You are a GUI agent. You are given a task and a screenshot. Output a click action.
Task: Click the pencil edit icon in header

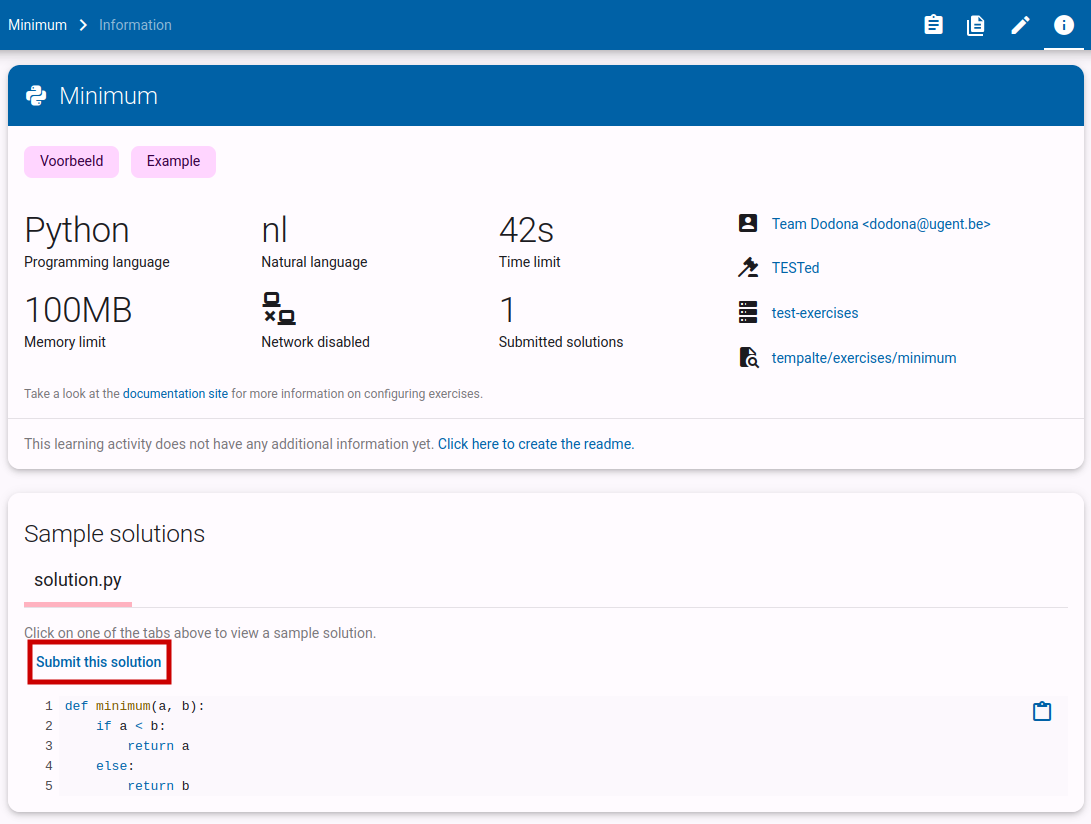[1020, 25]
